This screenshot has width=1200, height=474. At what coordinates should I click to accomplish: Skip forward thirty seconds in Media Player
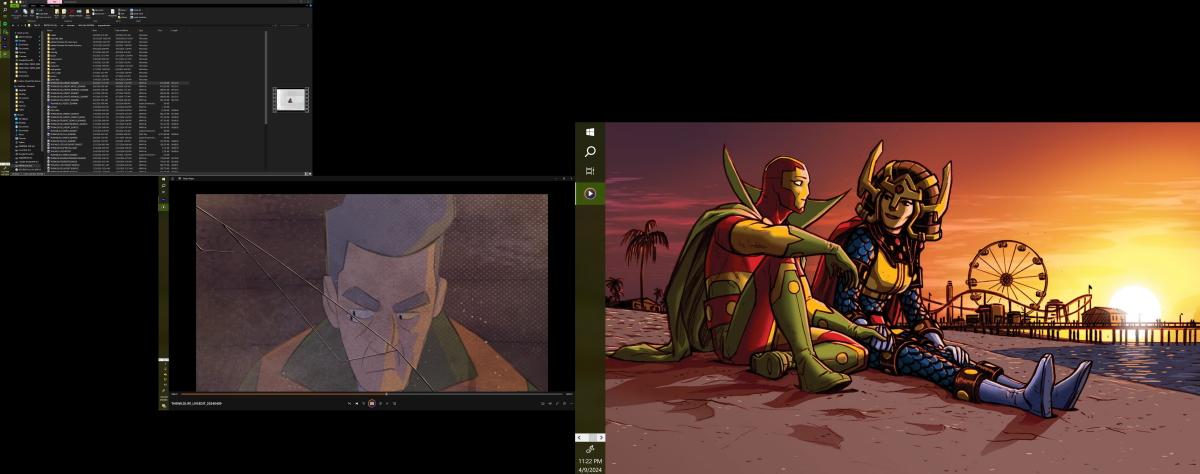[380, 403]
